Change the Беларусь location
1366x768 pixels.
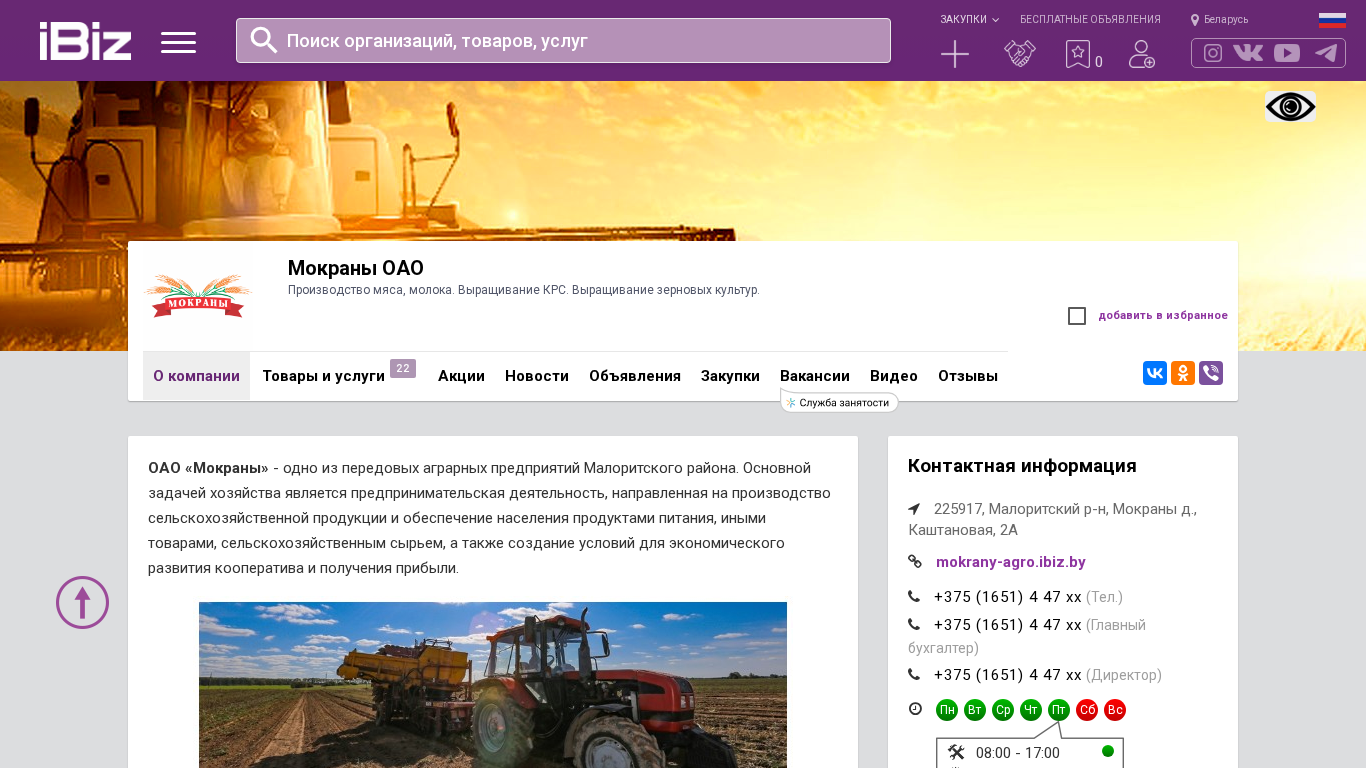[x=1219, y=19]
